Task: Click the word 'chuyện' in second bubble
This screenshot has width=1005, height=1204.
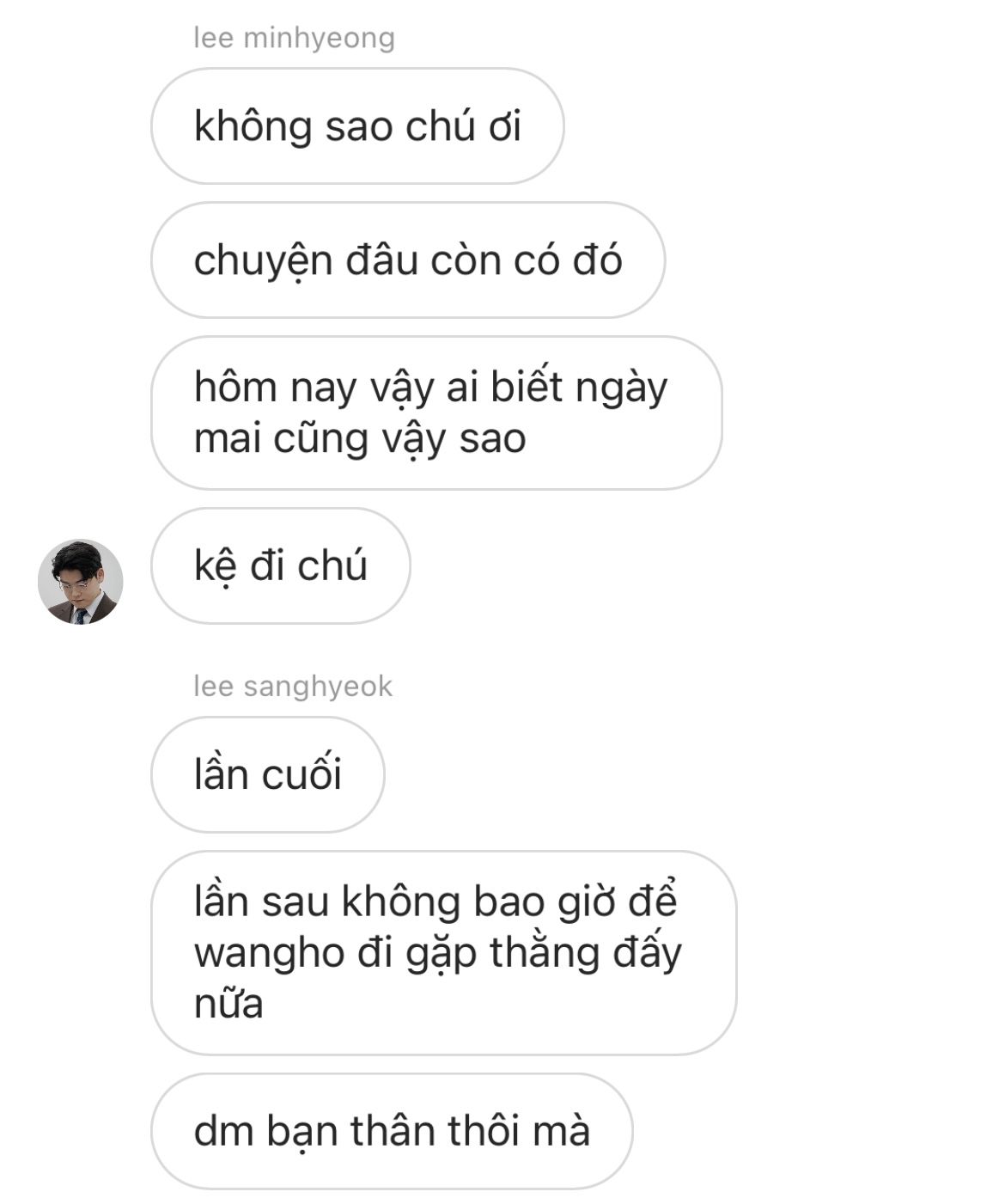Action: [x=263, y=261]
